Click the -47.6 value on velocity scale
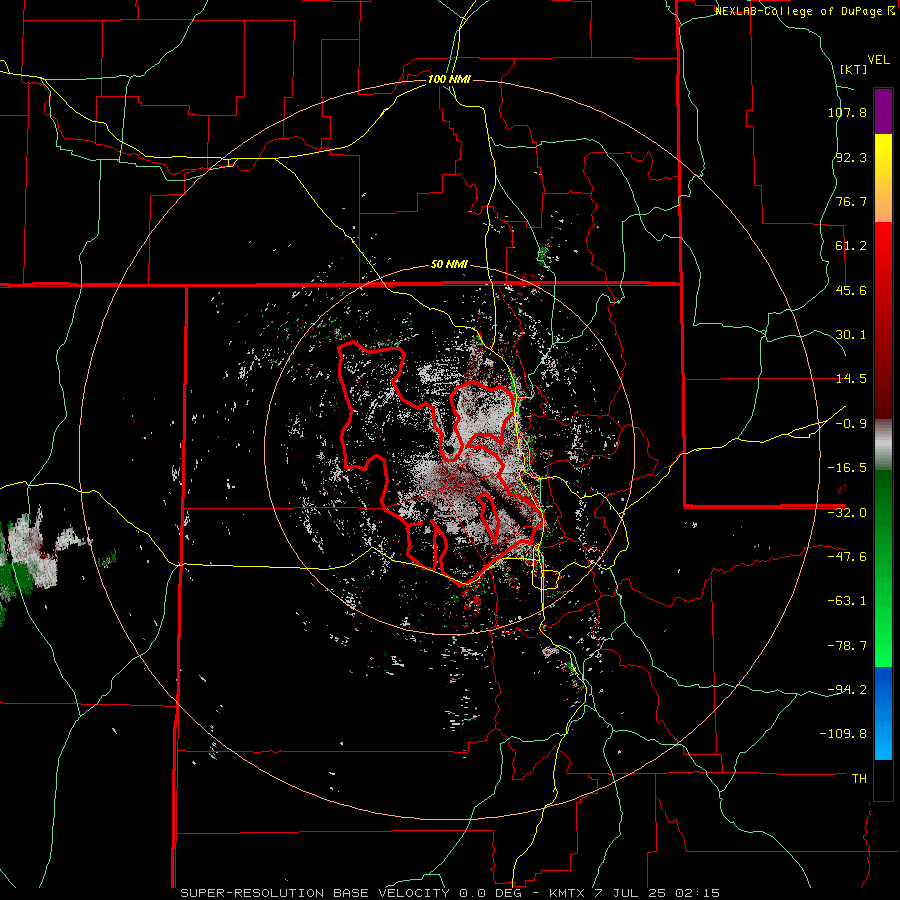This screenshot has height=900, width=900. (847, 557)
